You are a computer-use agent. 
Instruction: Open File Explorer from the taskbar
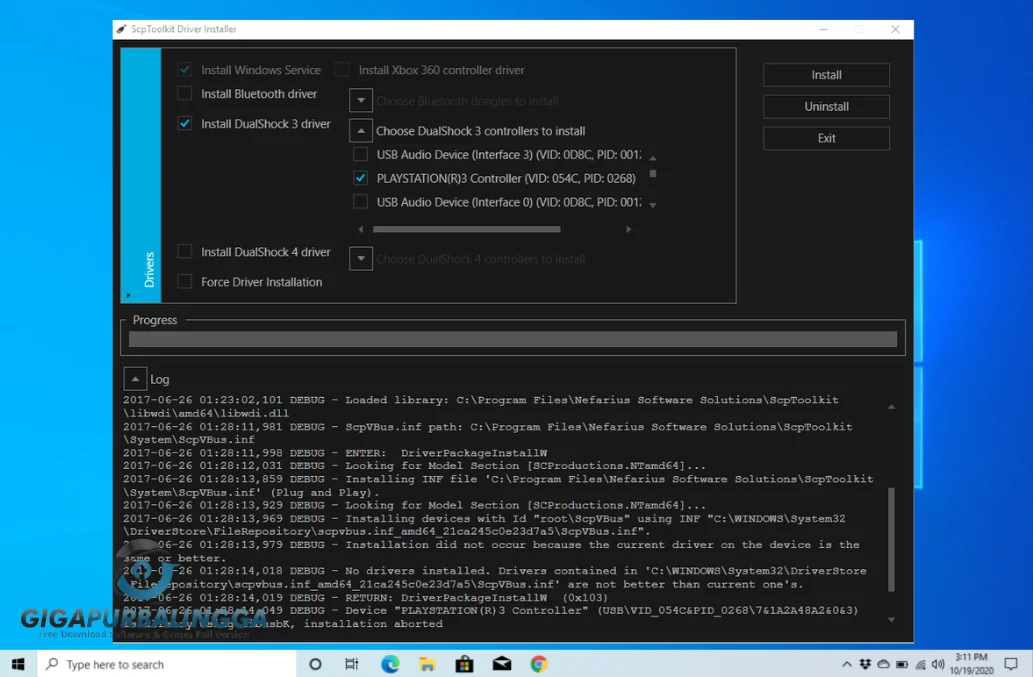tap(427, 663)
